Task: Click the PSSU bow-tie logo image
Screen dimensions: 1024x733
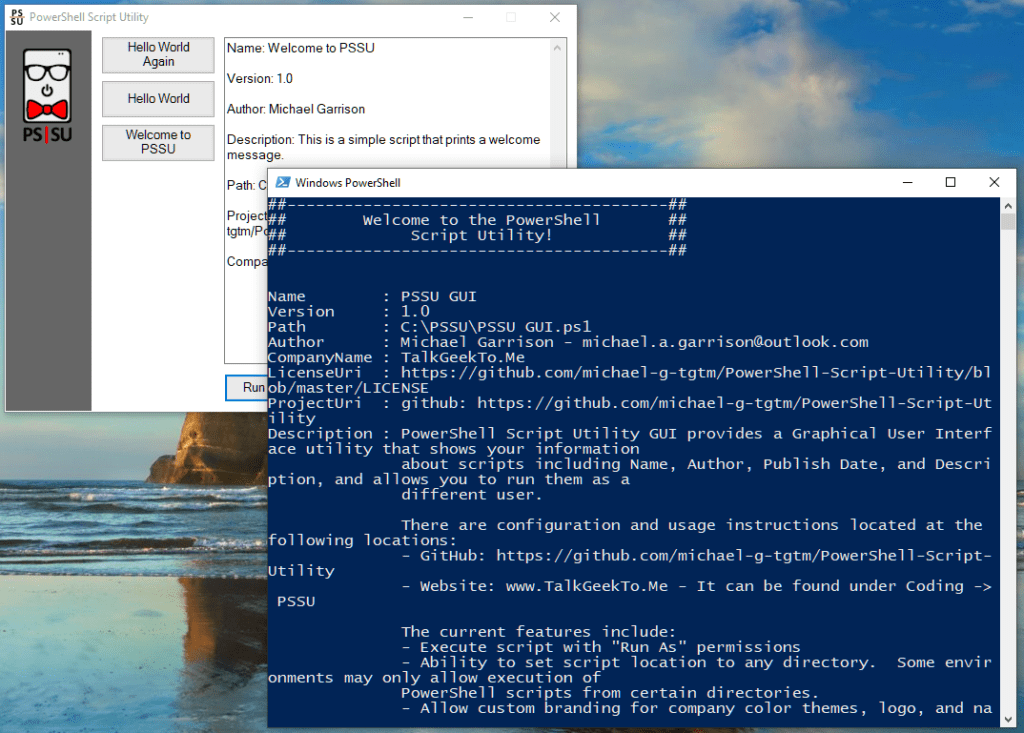Action: [x=48, y=95]
